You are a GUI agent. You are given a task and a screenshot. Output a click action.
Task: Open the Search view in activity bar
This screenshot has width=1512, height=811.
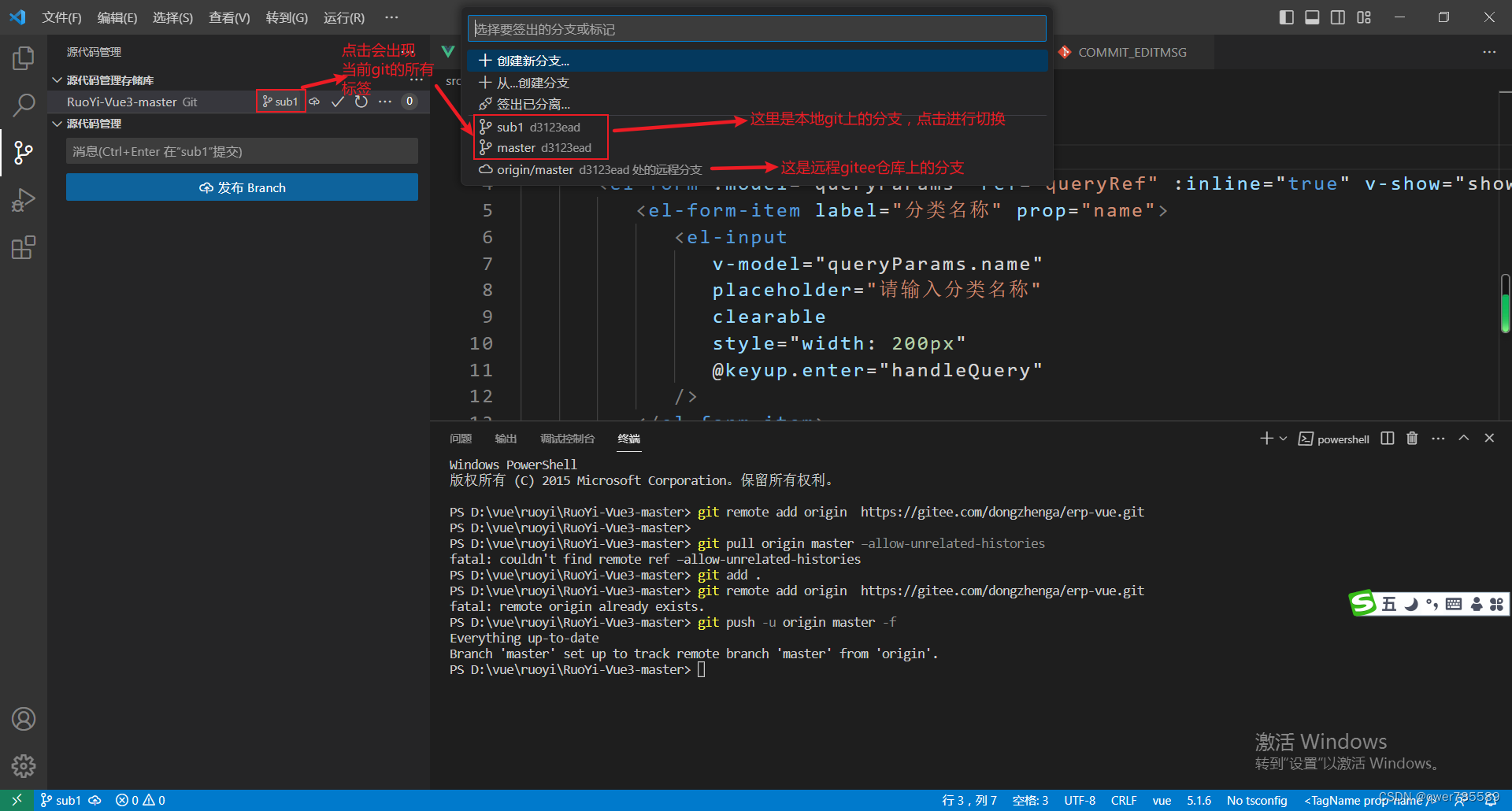pos(24,105)
